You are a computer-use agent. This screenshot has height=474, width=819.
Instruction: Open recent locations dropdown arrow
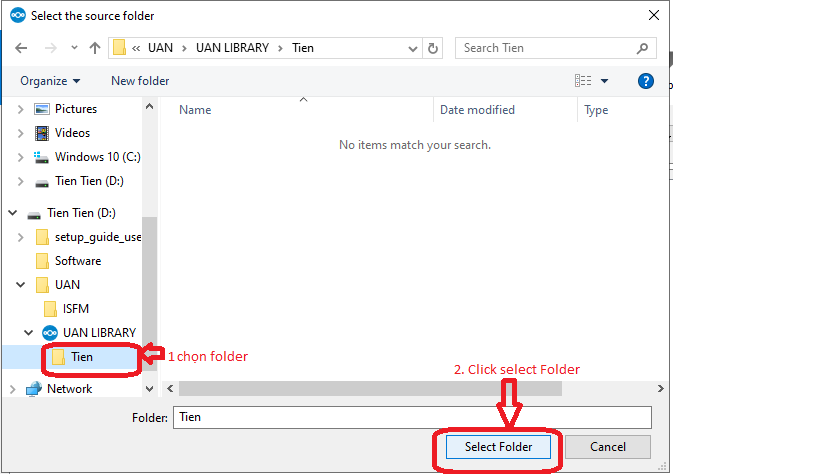click(x=74, y=48)
